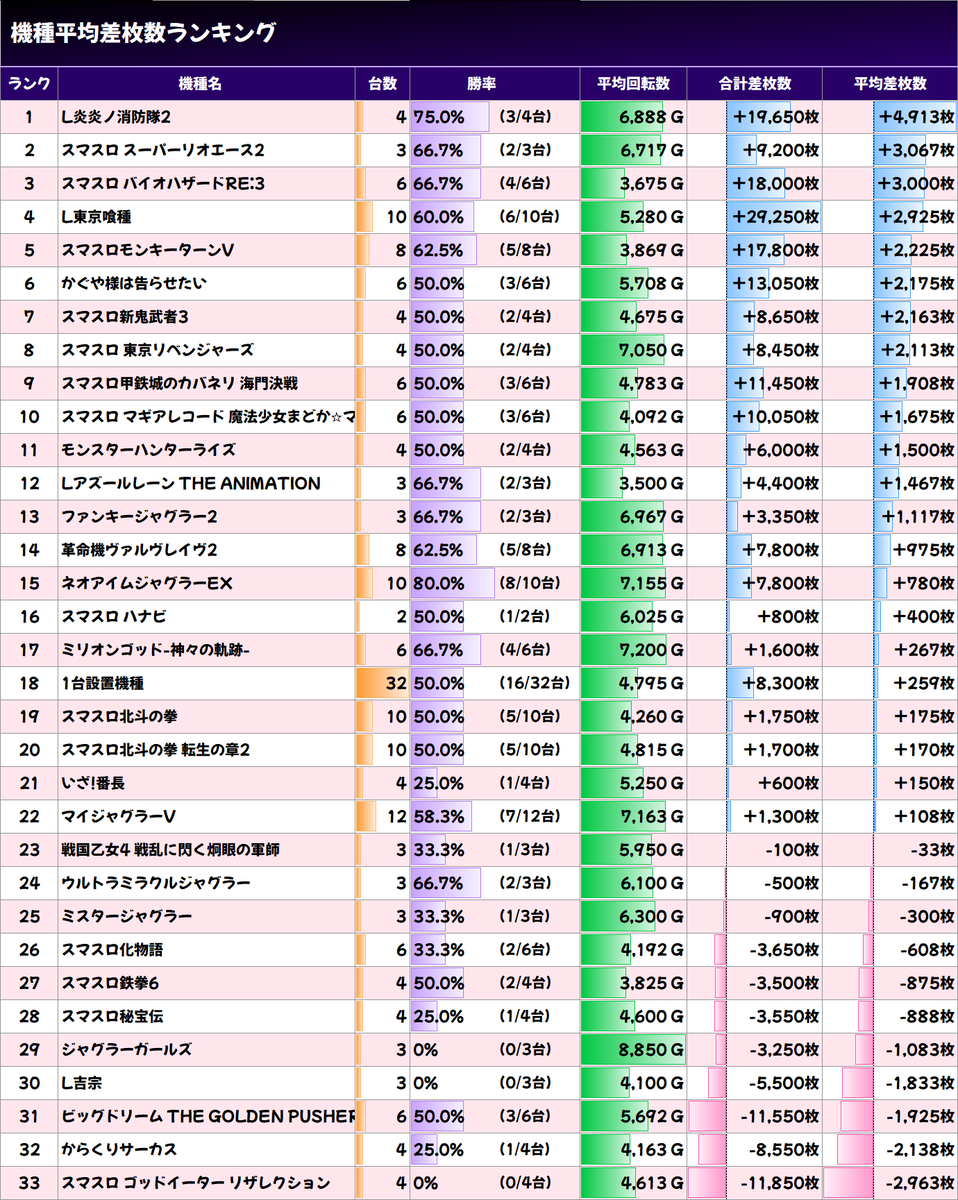Click the 7,050 G average spins cell
958x1200 pixels.
(x=633, y=350)
